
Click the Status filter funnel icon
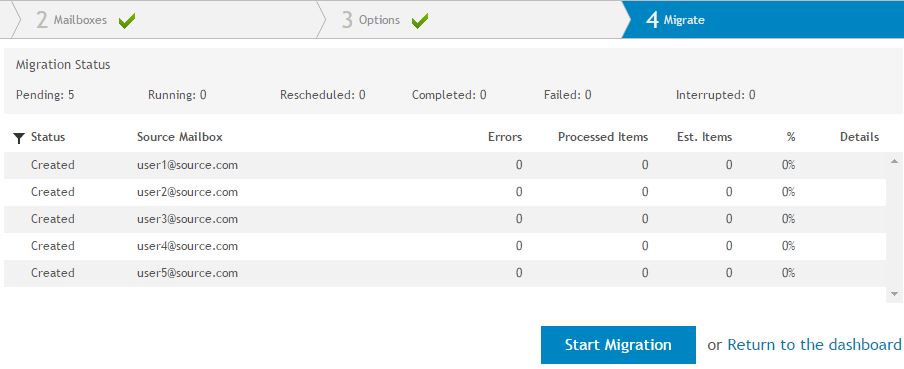[x=19, y=138]
